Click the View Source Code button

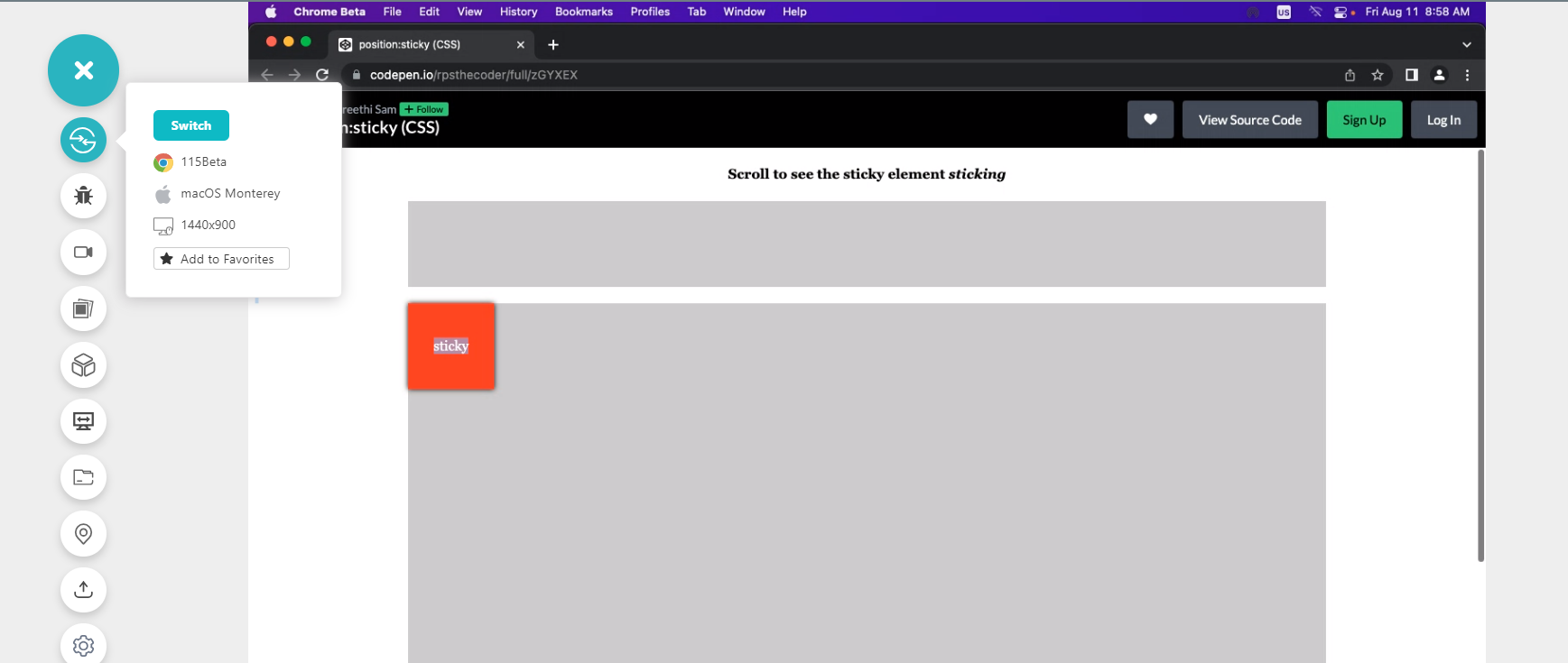pos(1249,120)
